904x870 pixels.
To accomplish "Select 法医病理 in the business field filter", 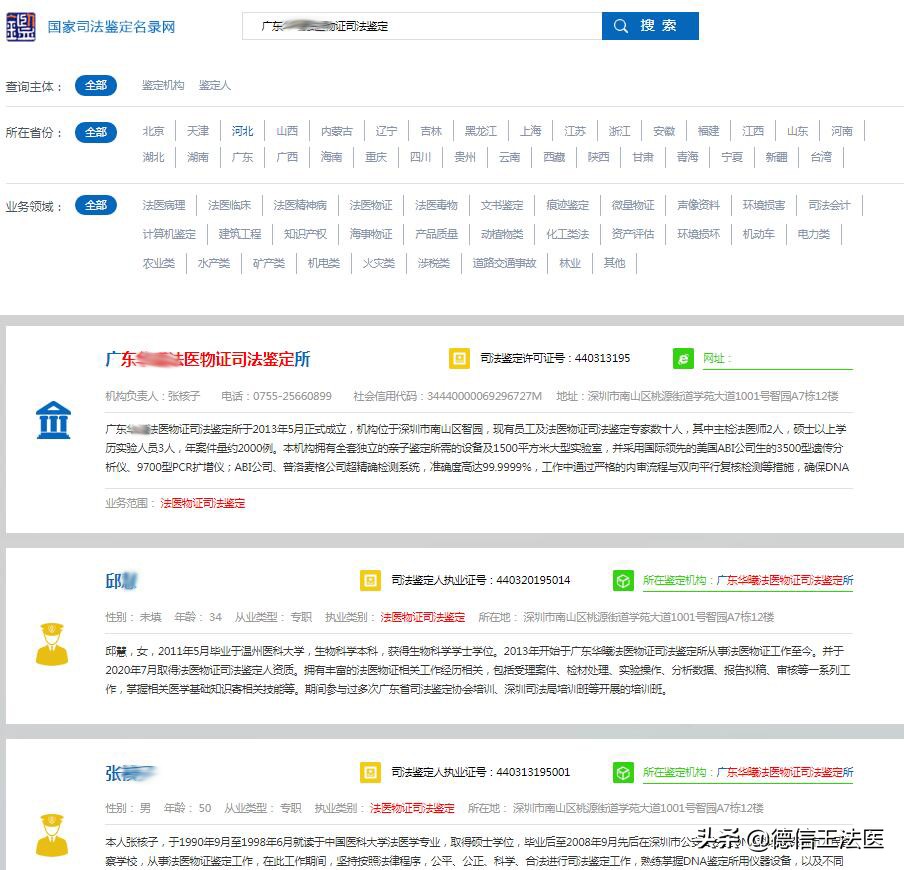I will 163,205.
